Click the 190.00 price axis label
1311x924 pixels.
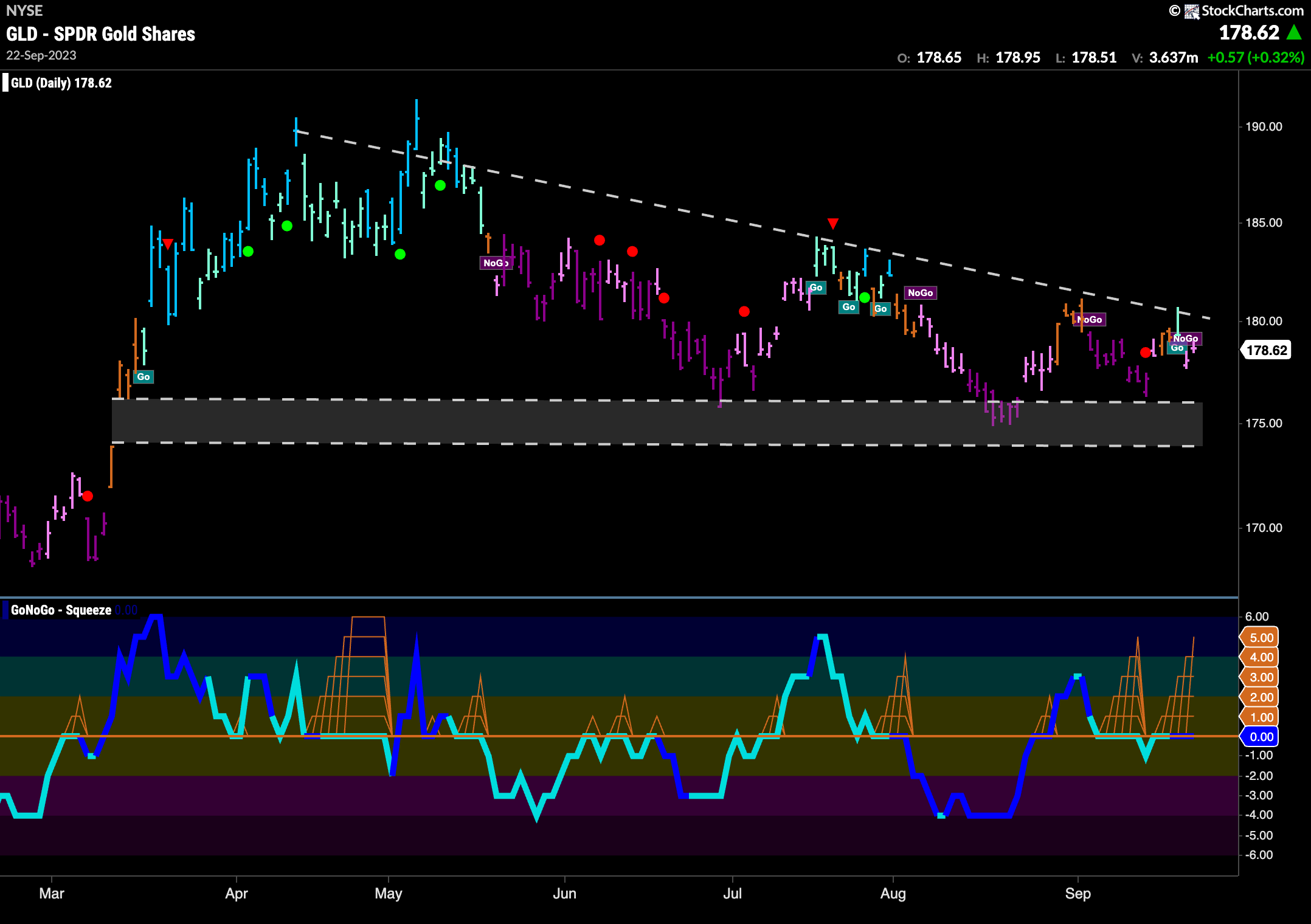tap(1264, 126)
